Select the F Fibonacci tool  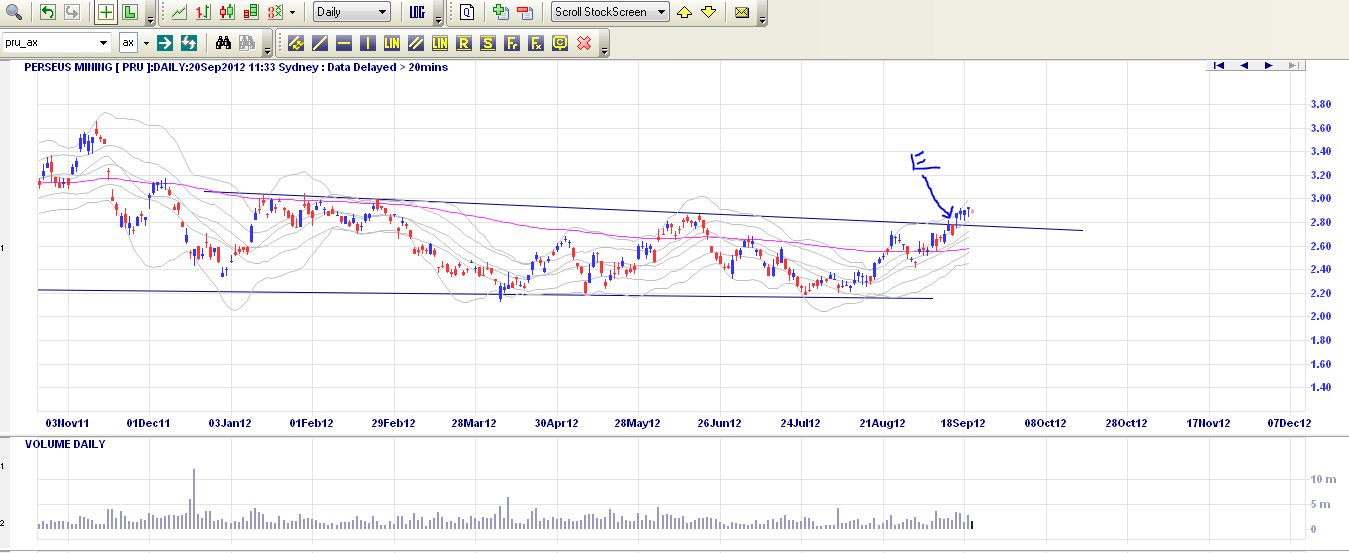(x=511, y=43)
